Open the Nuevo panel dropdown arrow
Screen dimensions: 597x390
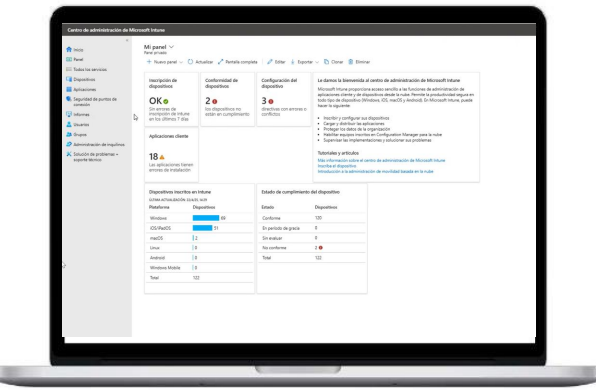click(181, 62)
